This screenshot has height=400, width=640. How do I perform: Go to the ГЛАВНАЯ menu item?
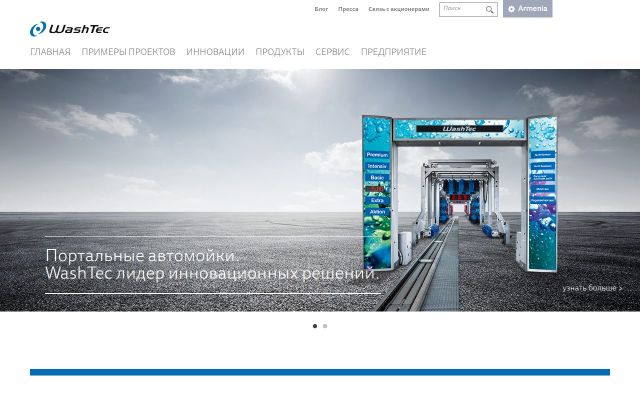pos(51,52)
